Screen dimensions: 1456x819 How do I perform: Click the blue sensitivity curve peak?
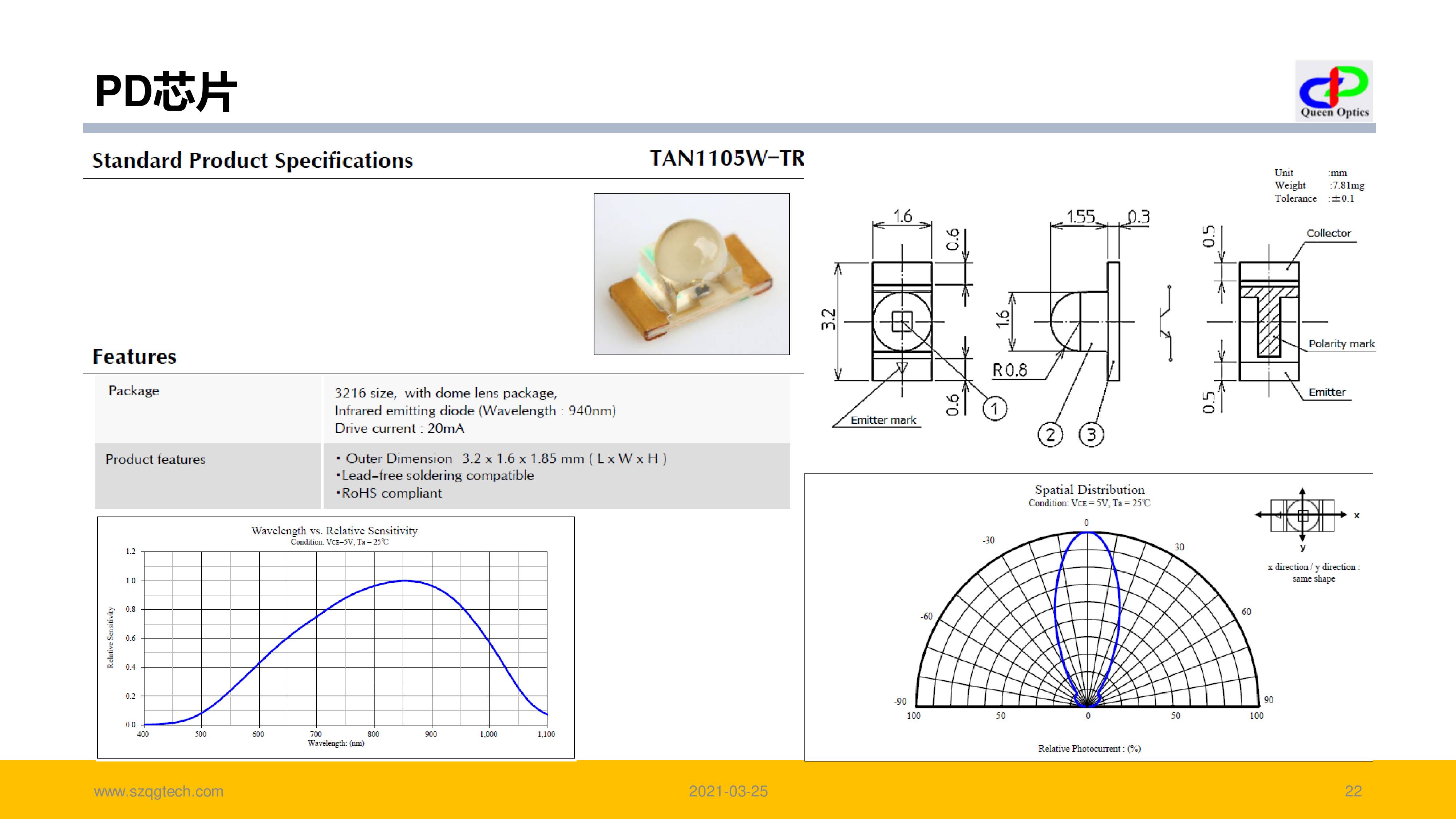[404, 581]
